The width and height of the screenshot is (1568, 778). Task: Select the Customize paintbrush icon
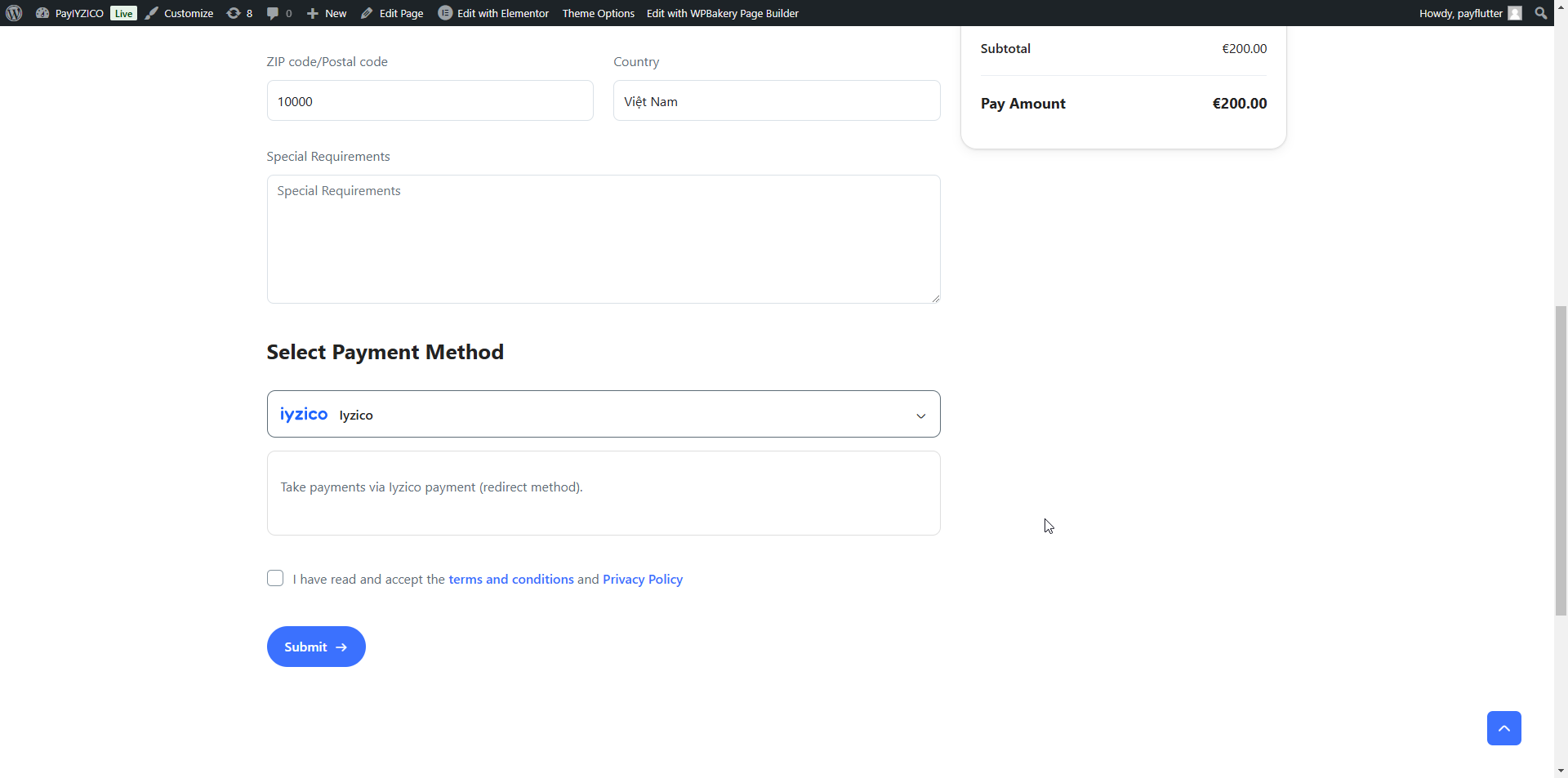(x=152, y=13)
